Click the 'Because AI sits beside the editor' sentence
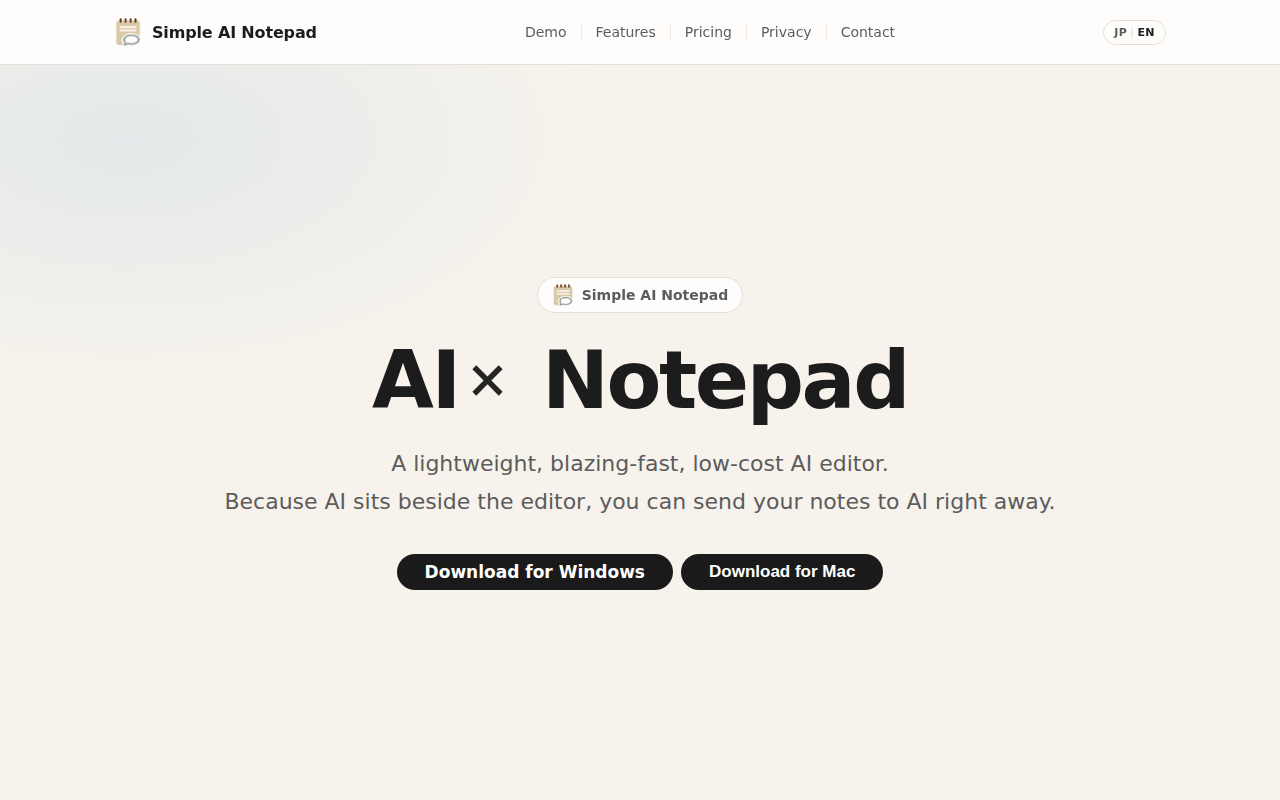Screen dimensions: 1280x800 (x=640, y=502)
